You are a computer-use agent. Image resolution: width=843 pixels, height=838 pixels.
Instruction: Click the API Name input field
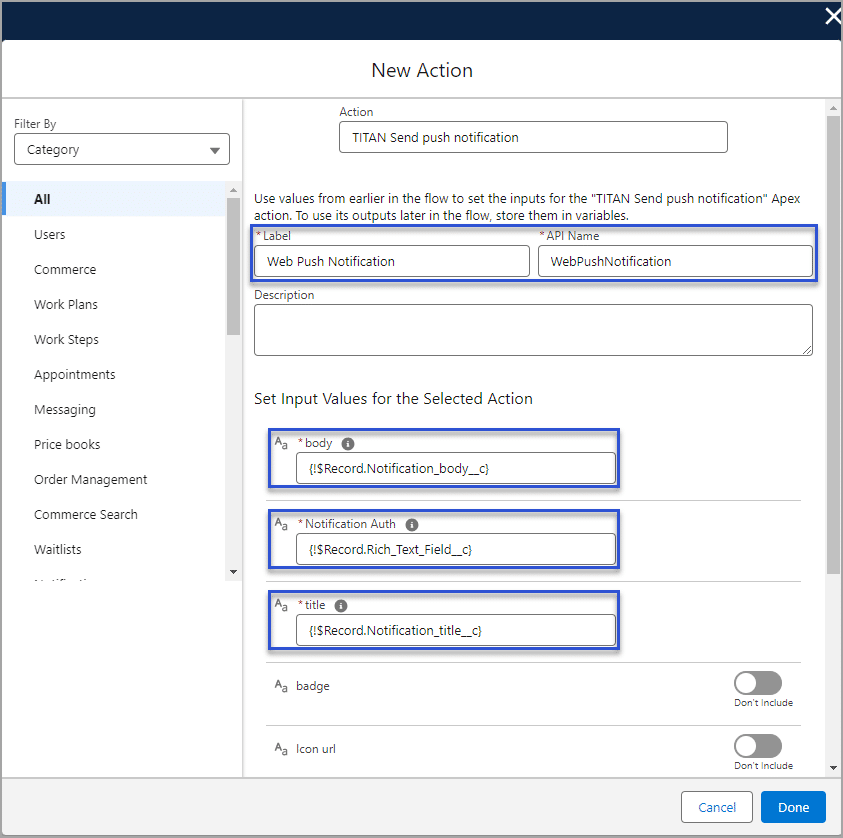(x=675, y=261)
